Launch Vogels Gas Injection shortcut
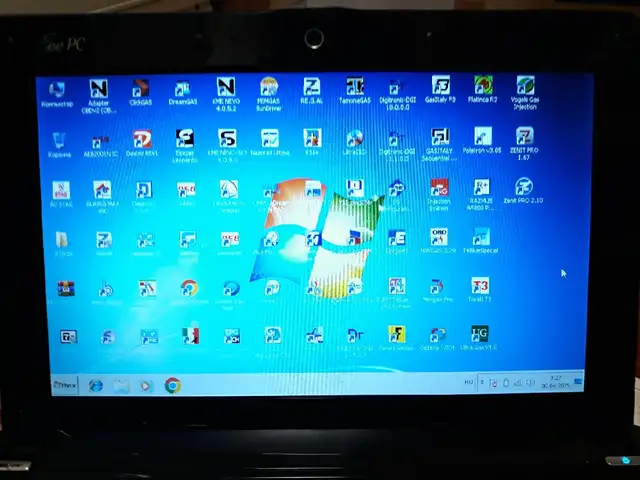Screen dimensions: 640x480 (x=525, y=93)
